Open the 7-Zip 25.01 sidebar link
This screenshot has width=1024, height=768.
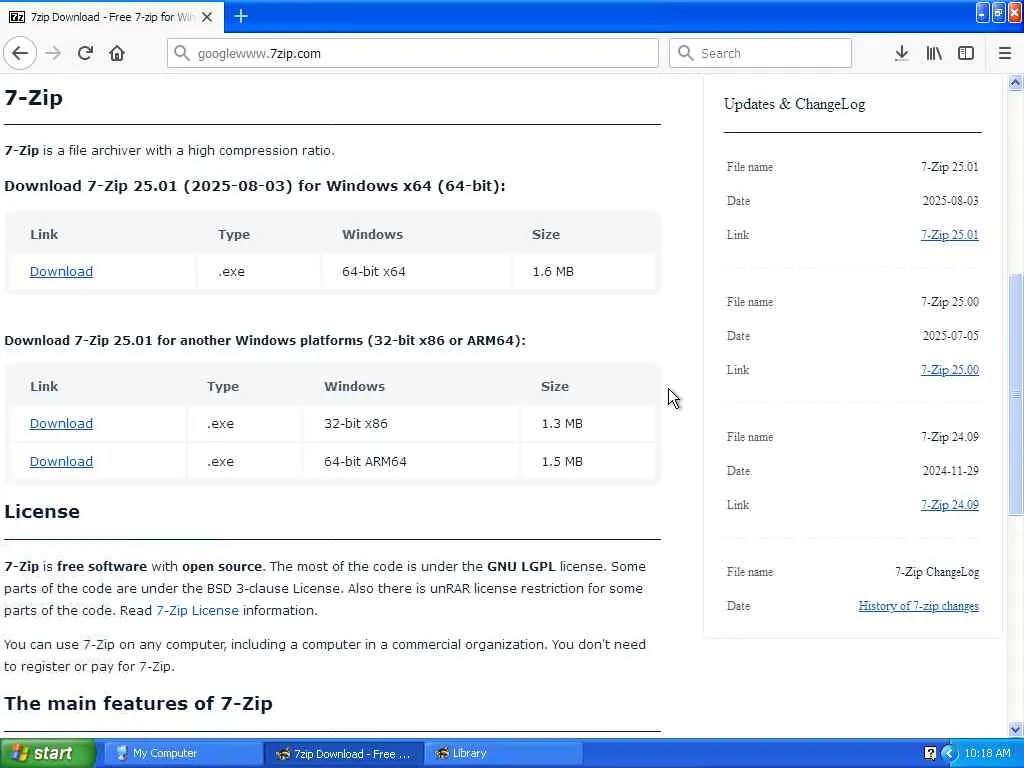click(x=950, y=235)
